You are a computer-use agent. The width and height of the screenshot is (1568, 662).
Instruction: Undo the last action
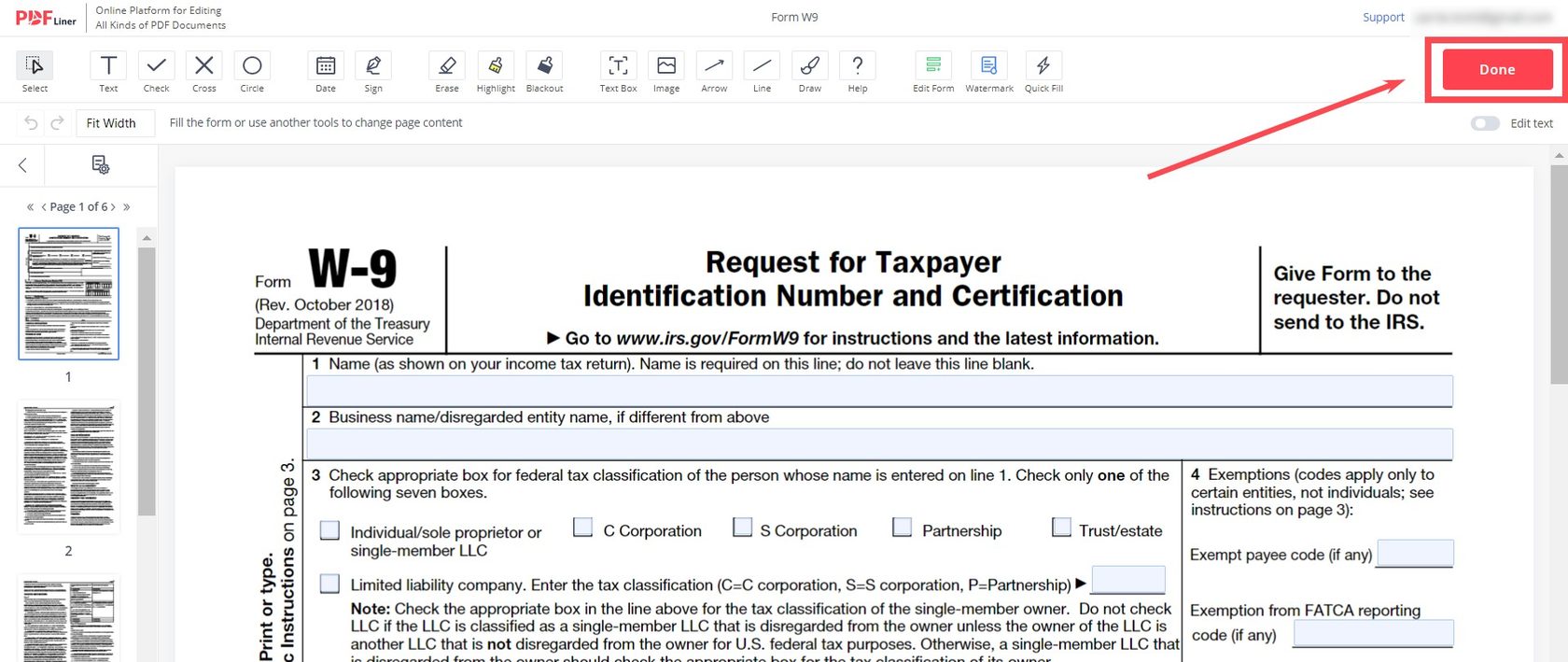click(x=31, y=123)
